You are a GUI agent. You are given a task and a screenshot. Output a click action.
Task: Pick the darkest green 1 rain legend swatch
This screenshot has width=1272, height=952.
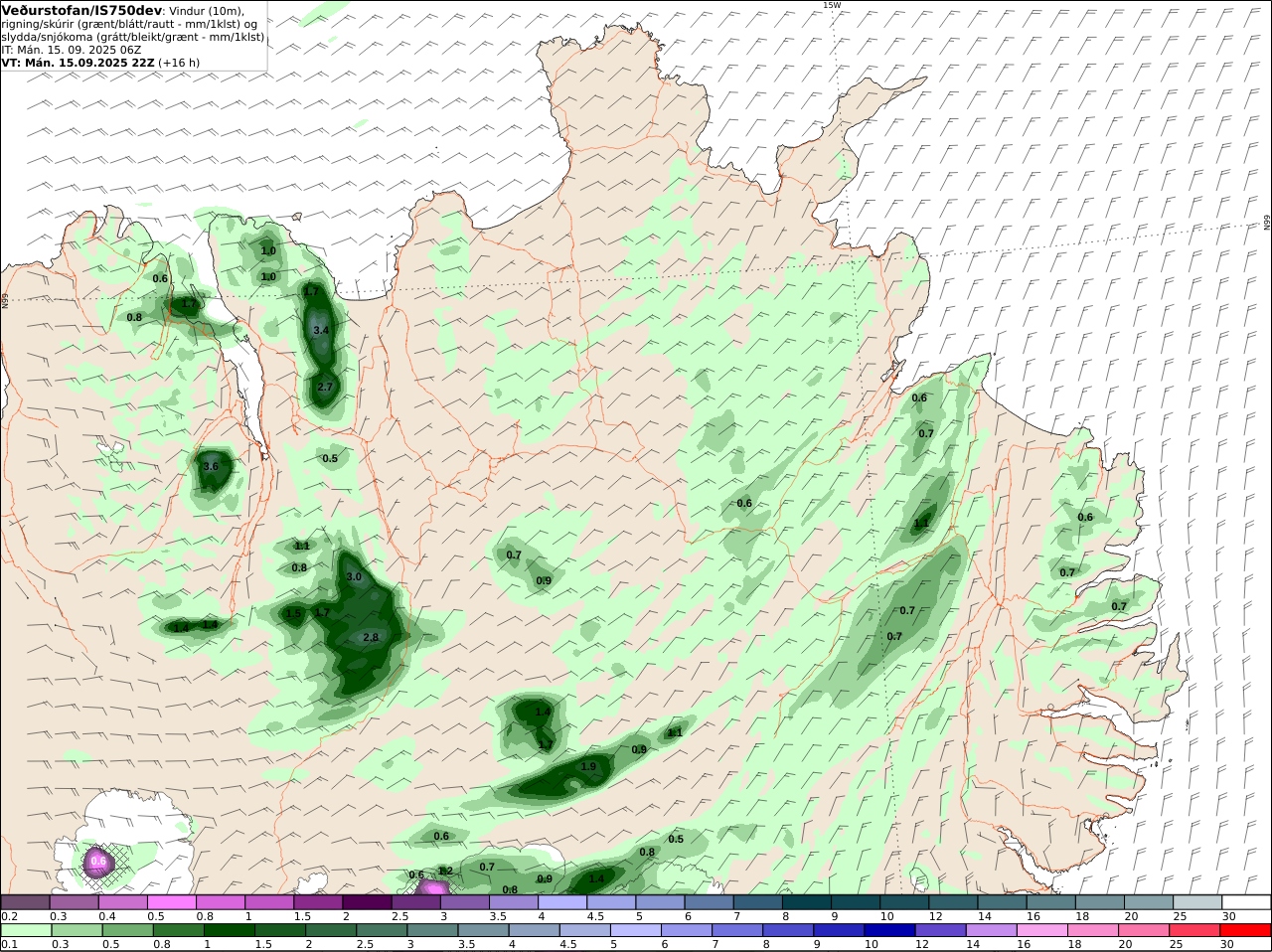click(228, 930)
